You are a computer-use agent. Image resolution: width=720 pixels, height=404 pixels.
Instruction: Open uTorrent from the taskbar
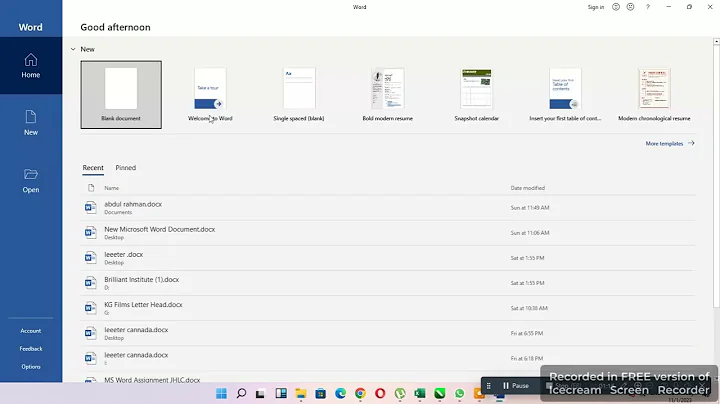tap(400, 393)
